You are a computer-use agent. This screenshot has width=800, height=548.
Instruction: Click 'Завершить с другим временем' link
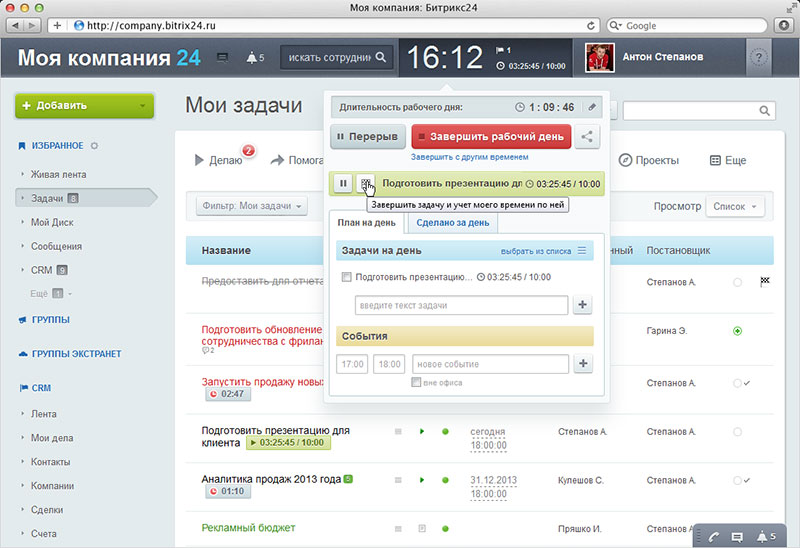pos(469,157)
